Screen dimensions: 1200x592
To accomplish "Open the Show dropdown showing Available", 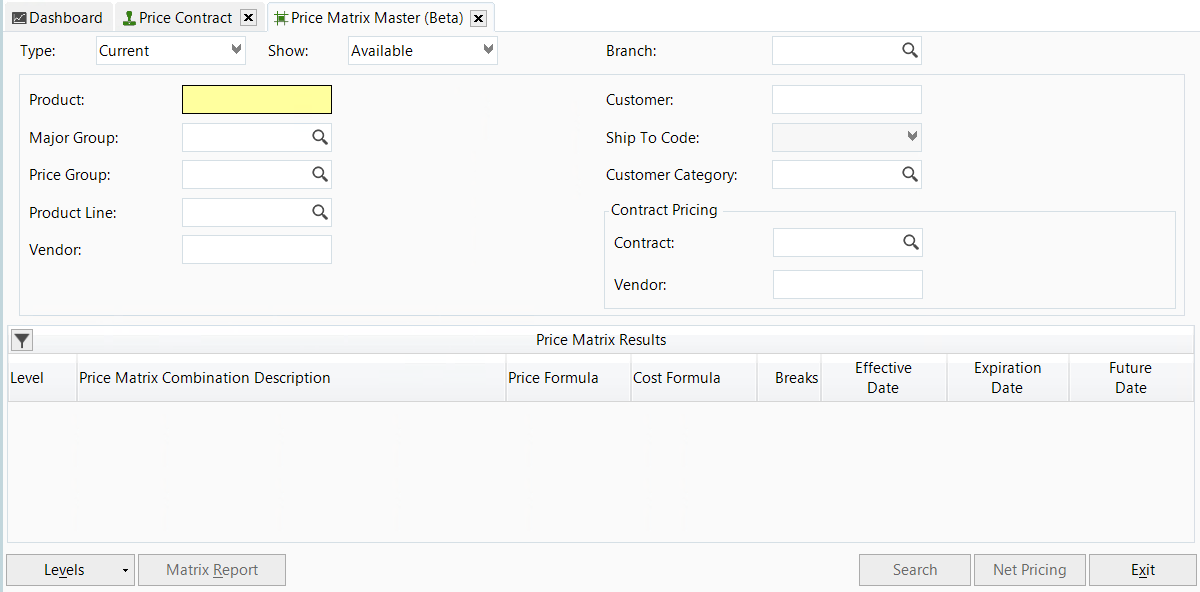I will pos(488,50).
